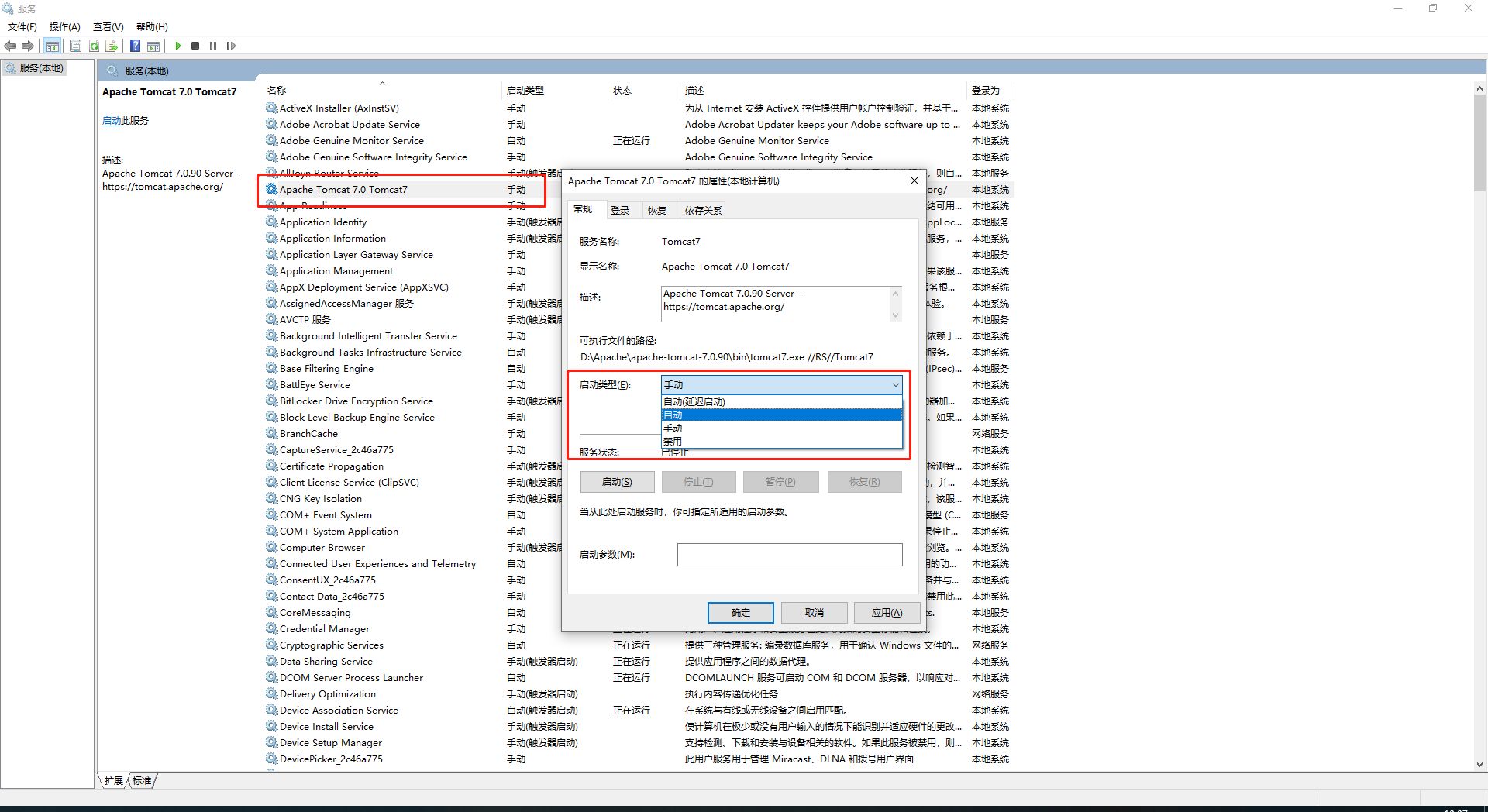Collapse the 启动类型 combo box showing 手动

click(x=782, y=384)
